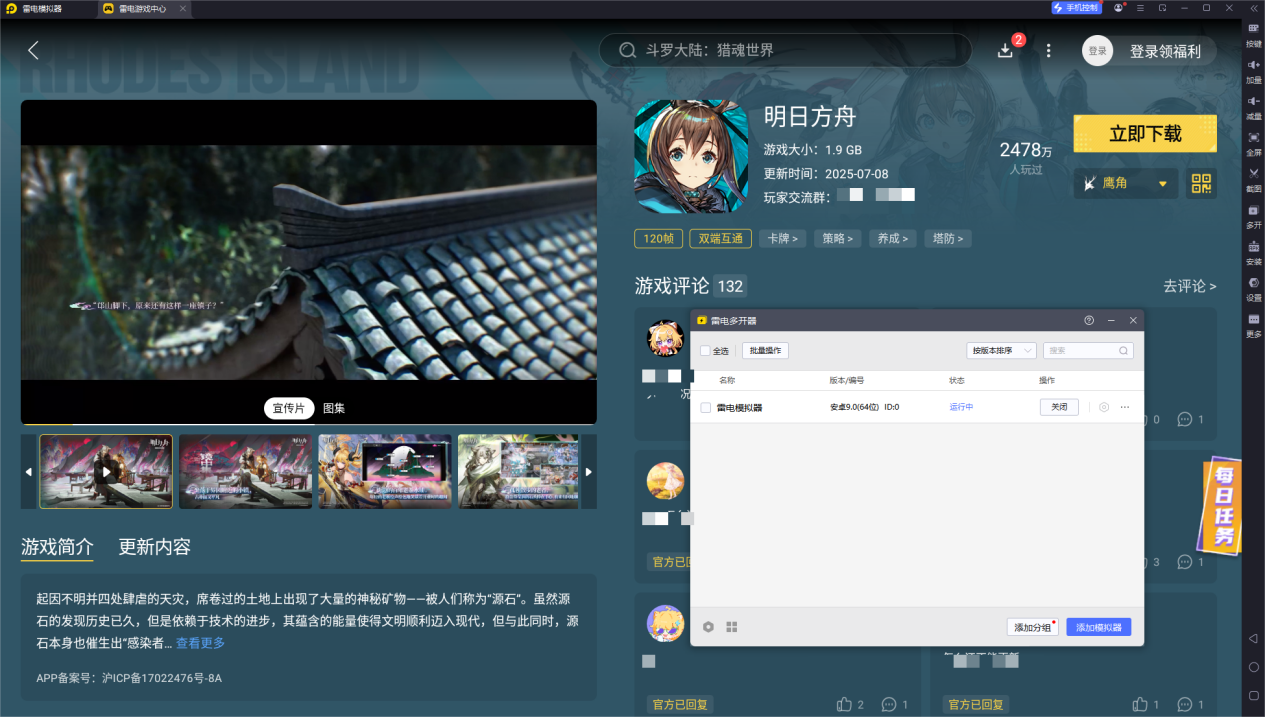
Task: Select the 图集 gallery tab
Action: pos(334,408)
